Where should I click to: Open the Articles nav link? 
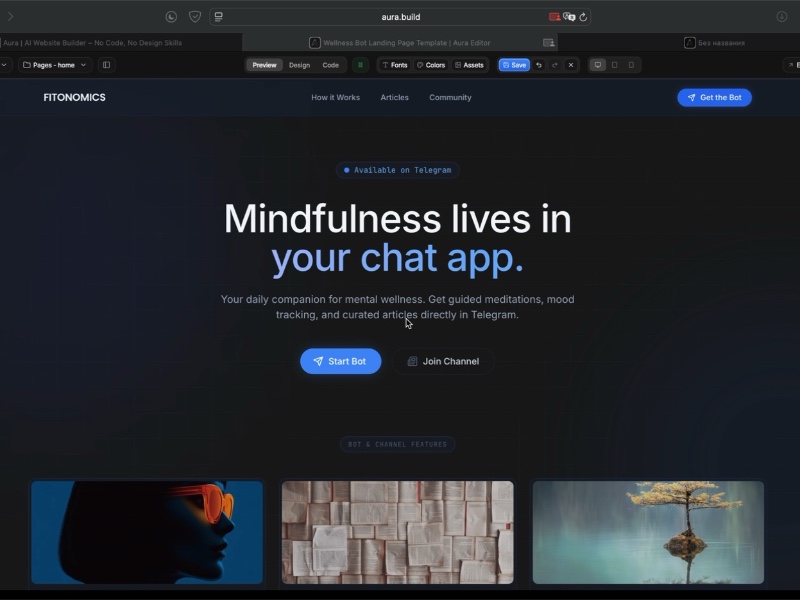[394, 97]
